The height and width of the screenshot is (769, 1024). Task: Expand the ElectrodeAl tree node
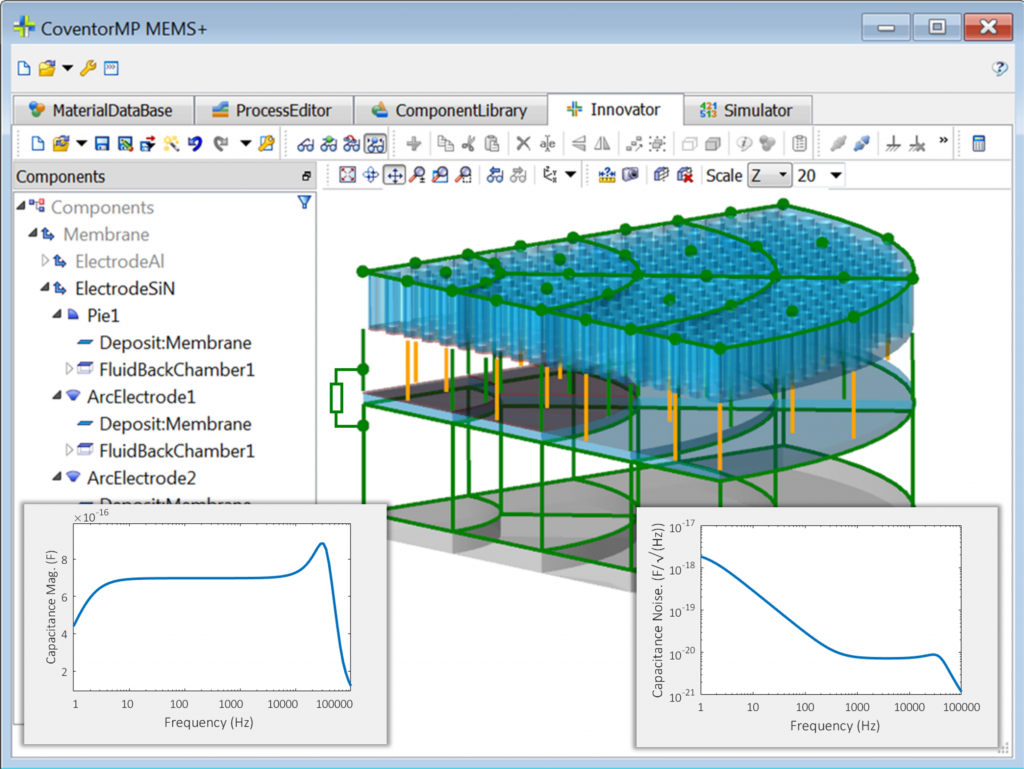click(44, 261)
